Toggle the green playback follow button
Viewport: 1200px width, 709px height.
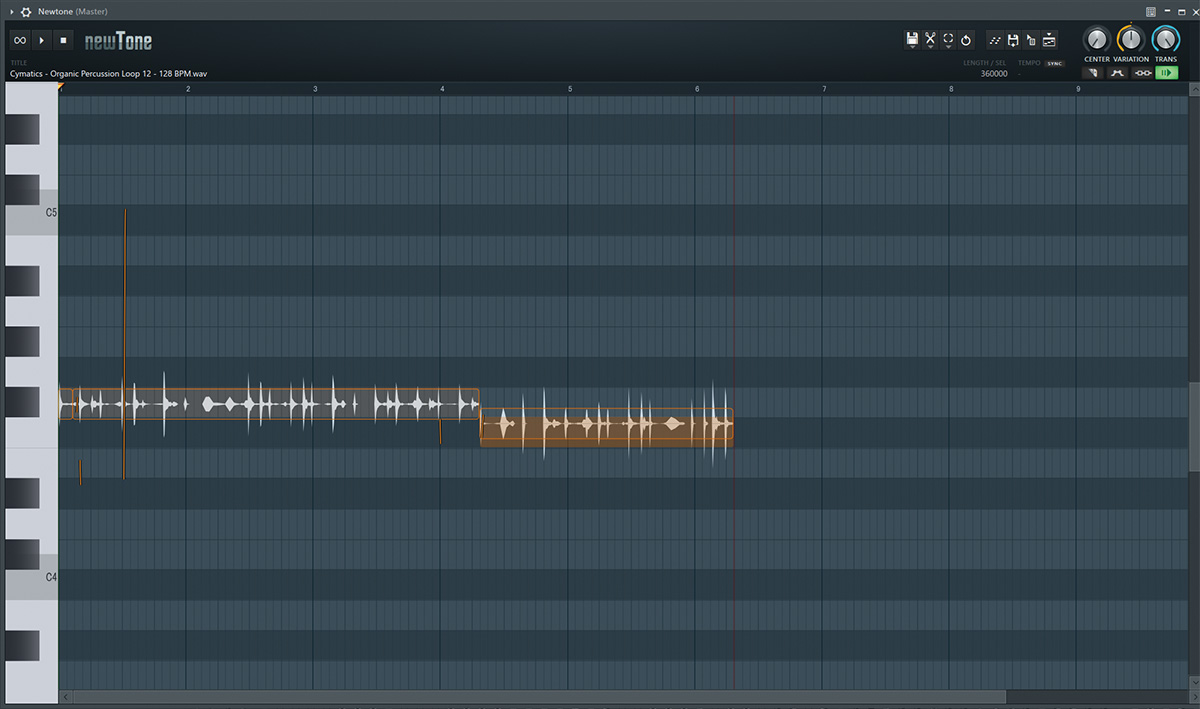coord(1167,72)
